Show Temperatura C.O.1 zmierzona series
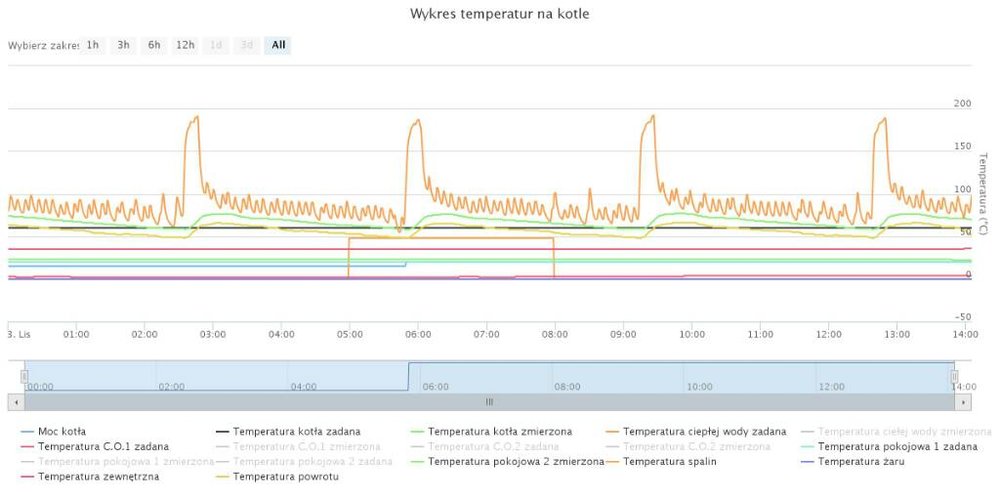The width and height of the screenshot is (1000, 500). coord(306,446)
